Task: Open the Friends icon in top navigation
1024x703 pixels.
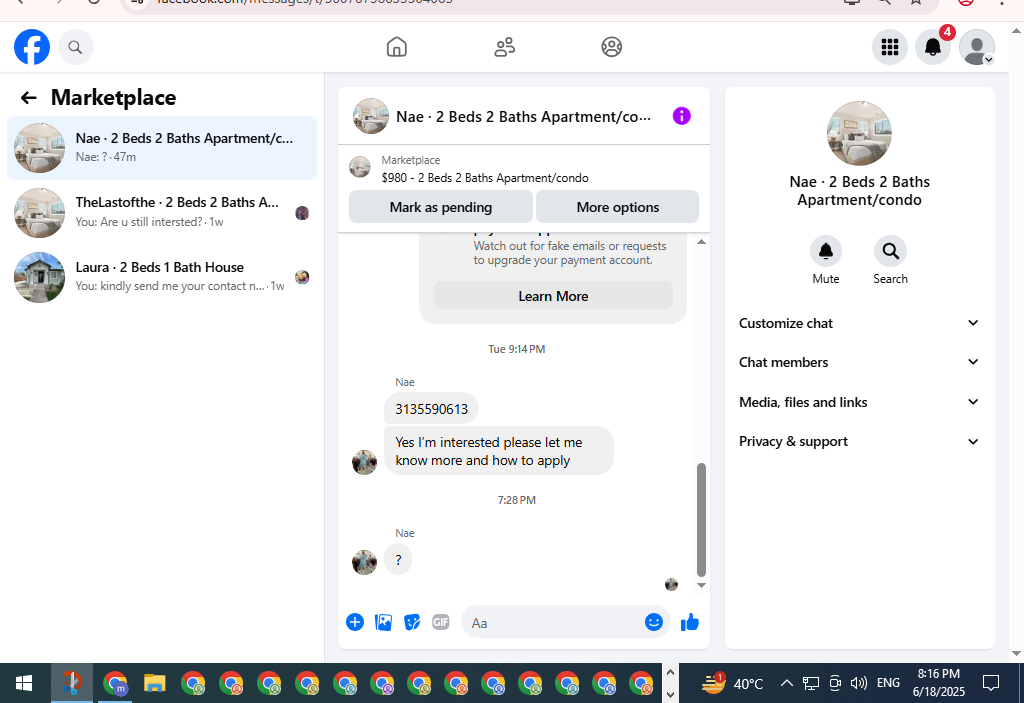Action: click(x=504, y=47)
